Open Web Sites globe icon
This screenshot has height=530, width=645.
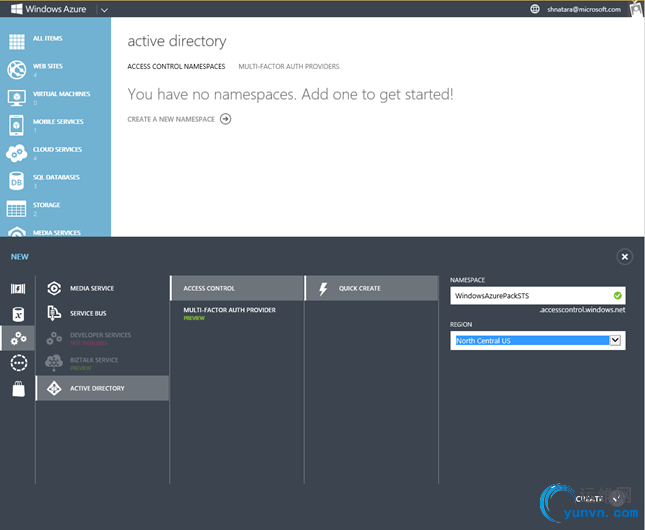(16, 70)
